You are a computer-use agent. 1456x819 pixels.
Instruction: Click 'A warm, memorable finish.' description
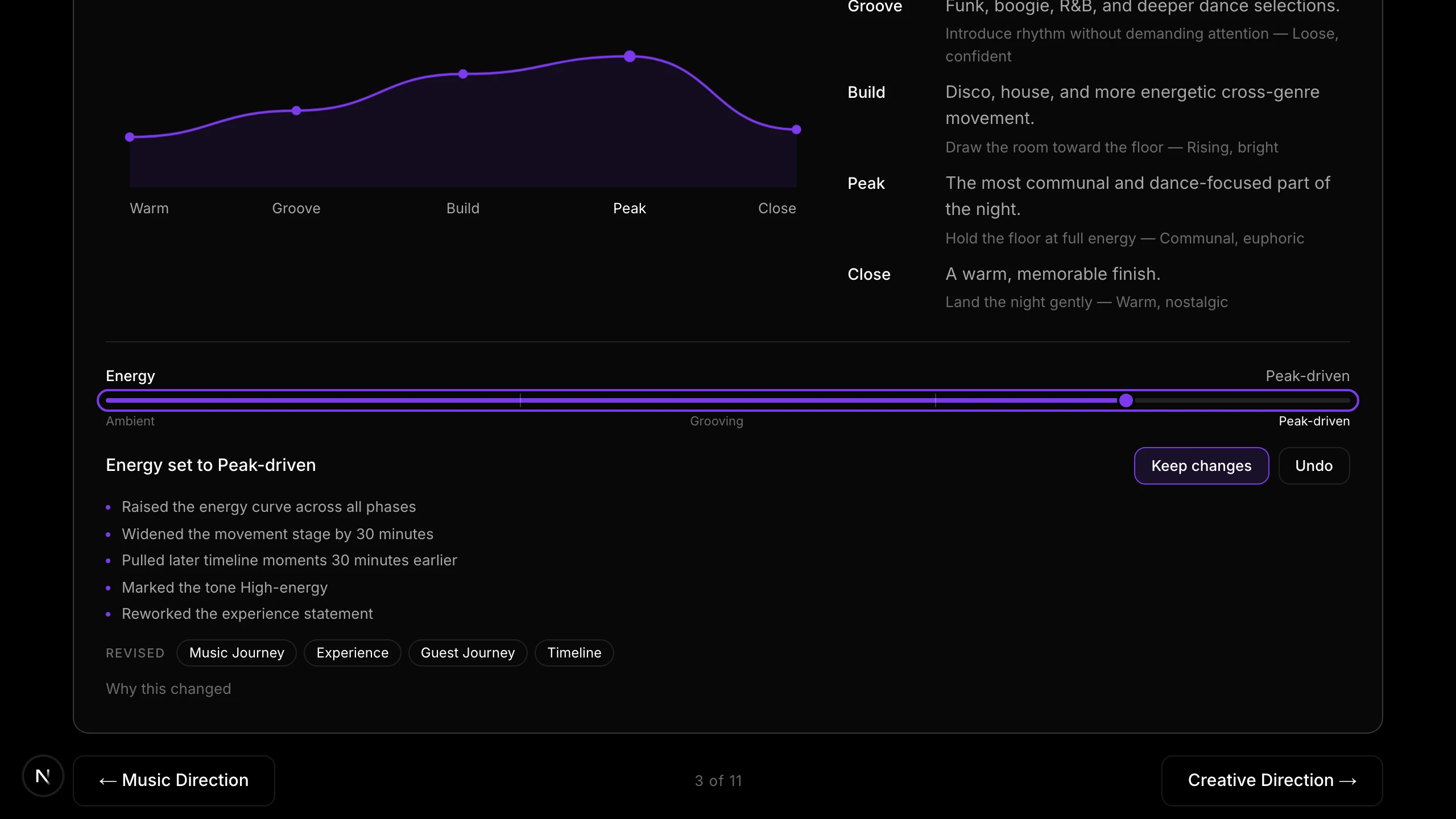click(1053, 274)
